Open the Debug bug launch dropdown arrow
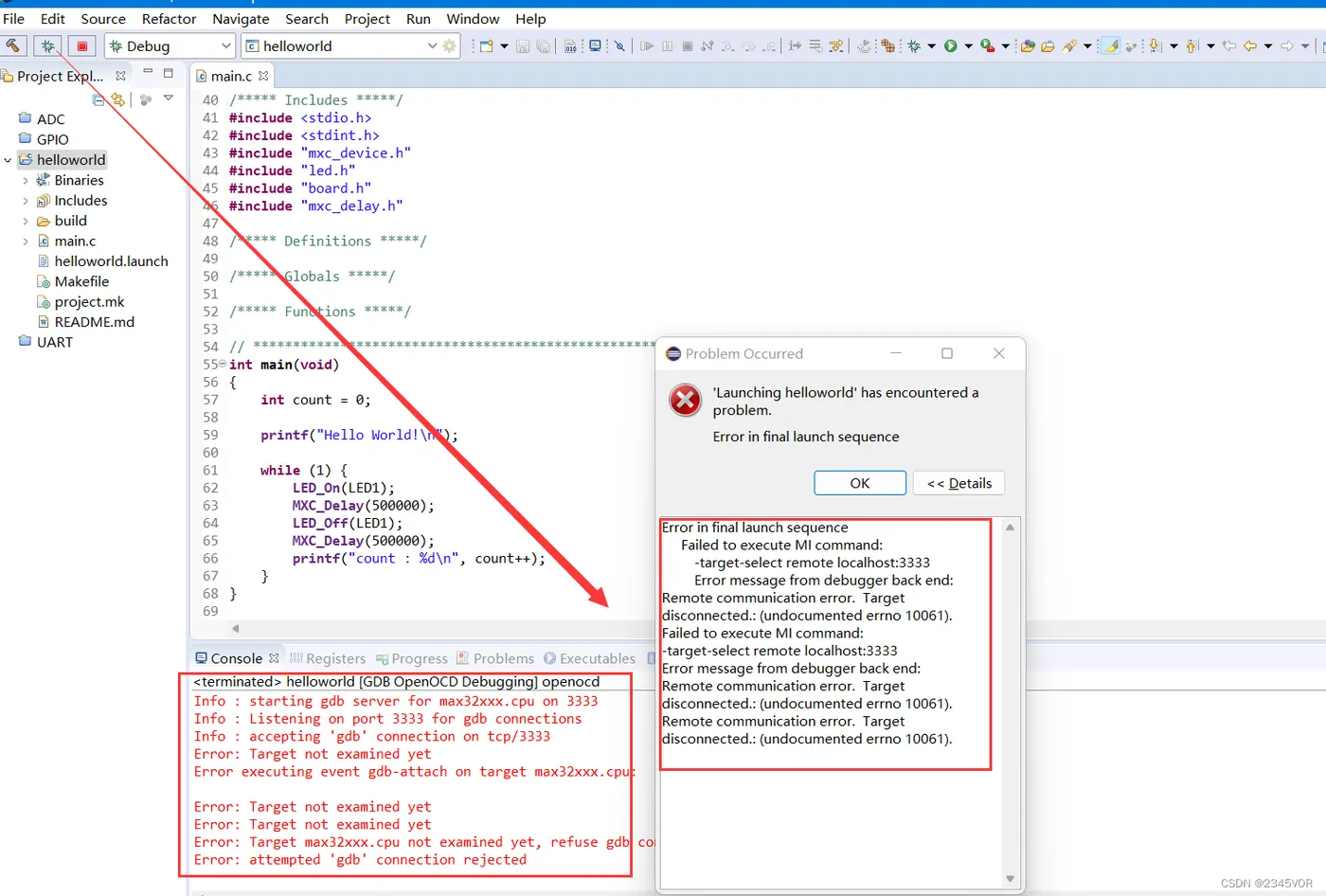 (932, 45)
